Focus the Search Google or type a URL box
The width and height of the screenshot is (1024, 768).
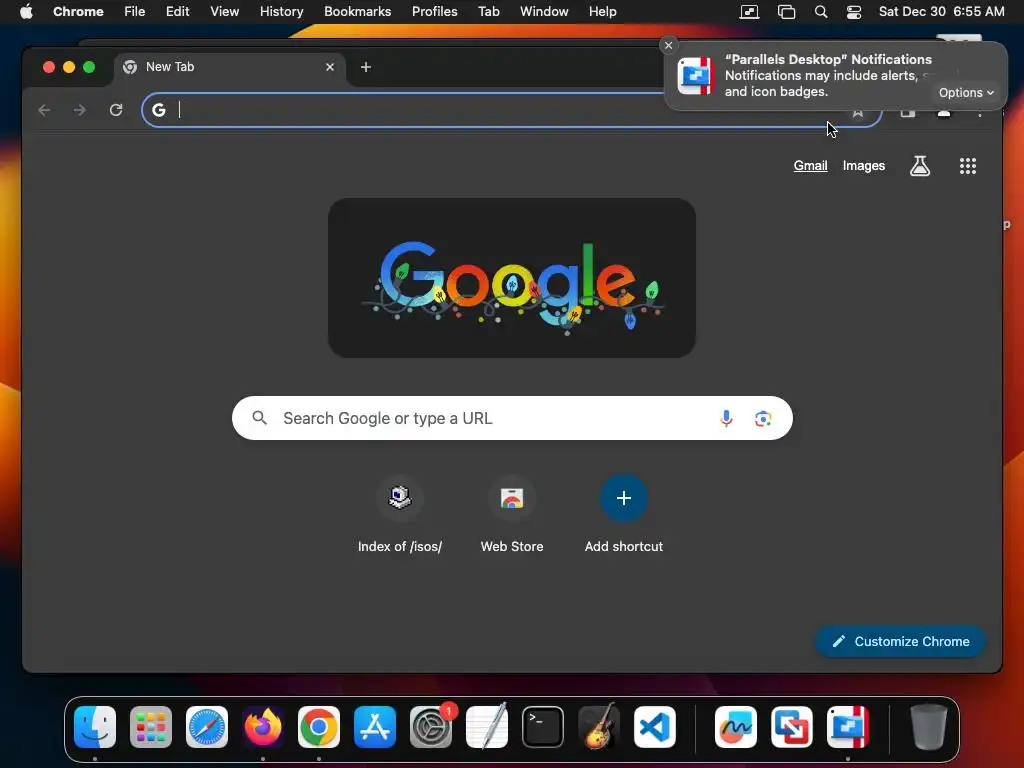[x=512, y=418]
